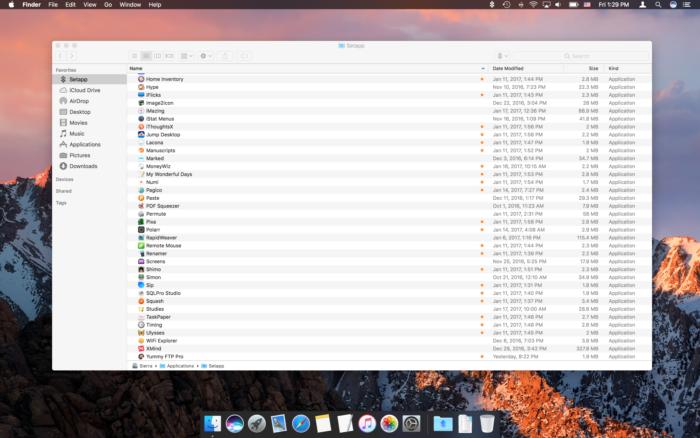This screenshot has width=700, height=438.
Task: Select the Home Inventory app icon
Action: click(x=141, y=79)
